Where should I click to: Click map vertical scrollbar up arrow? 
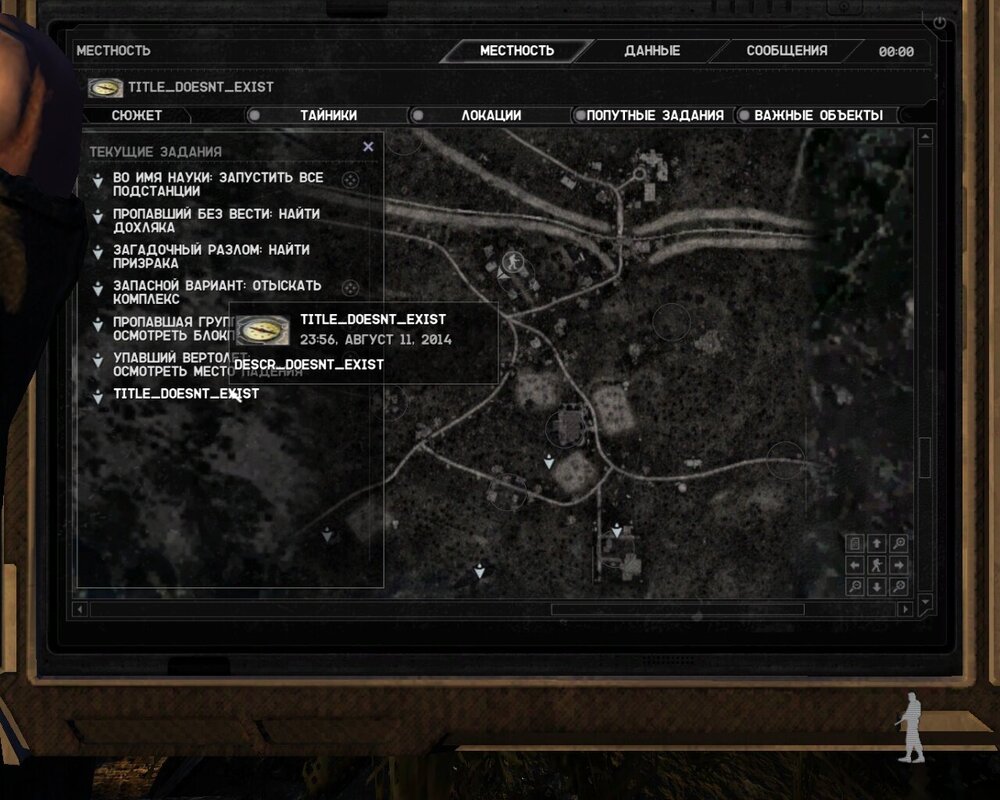[x=925, y=136]
